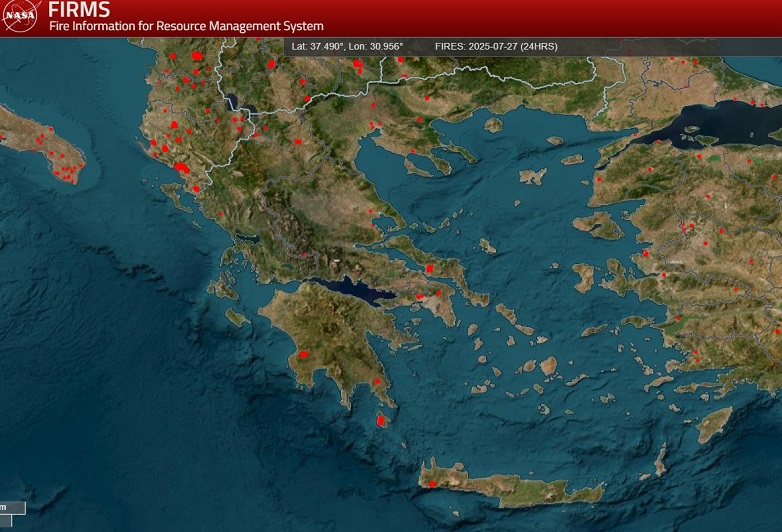Select the fire marker on the Chalkidiki peninsula
The height and width of the screenshot is (532, 782).
point(411,151)
